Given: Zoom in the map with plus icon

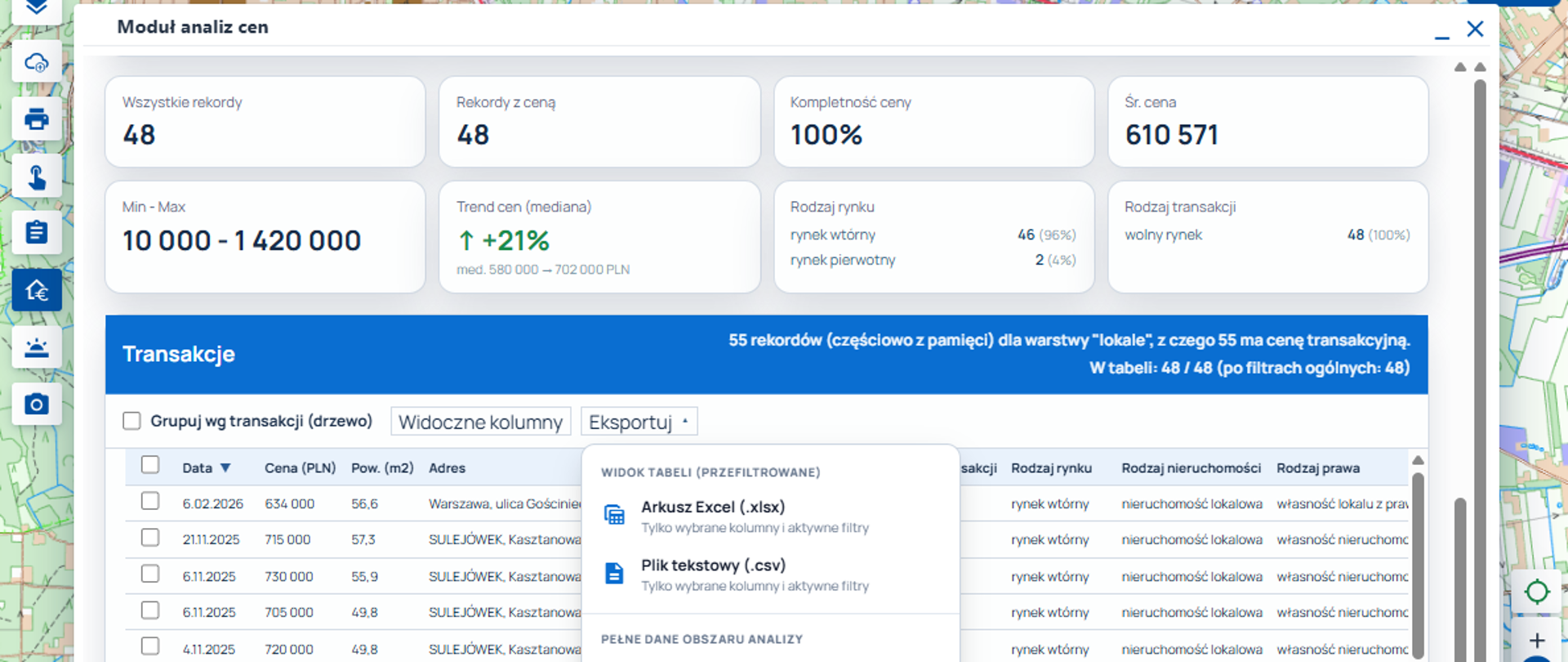Looking at the screenshot, I should tap(1537, 641).
